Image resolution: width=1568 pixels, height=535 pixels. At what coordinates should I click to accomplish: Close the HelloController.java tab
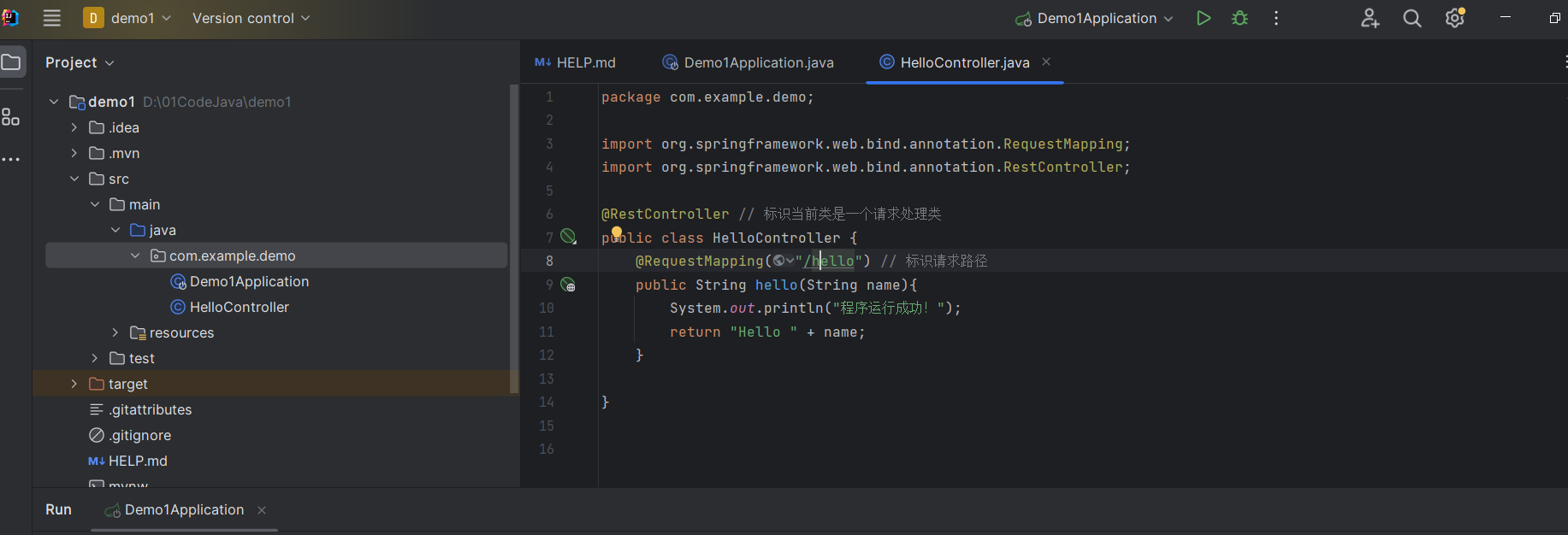[x=1046, y=62]
